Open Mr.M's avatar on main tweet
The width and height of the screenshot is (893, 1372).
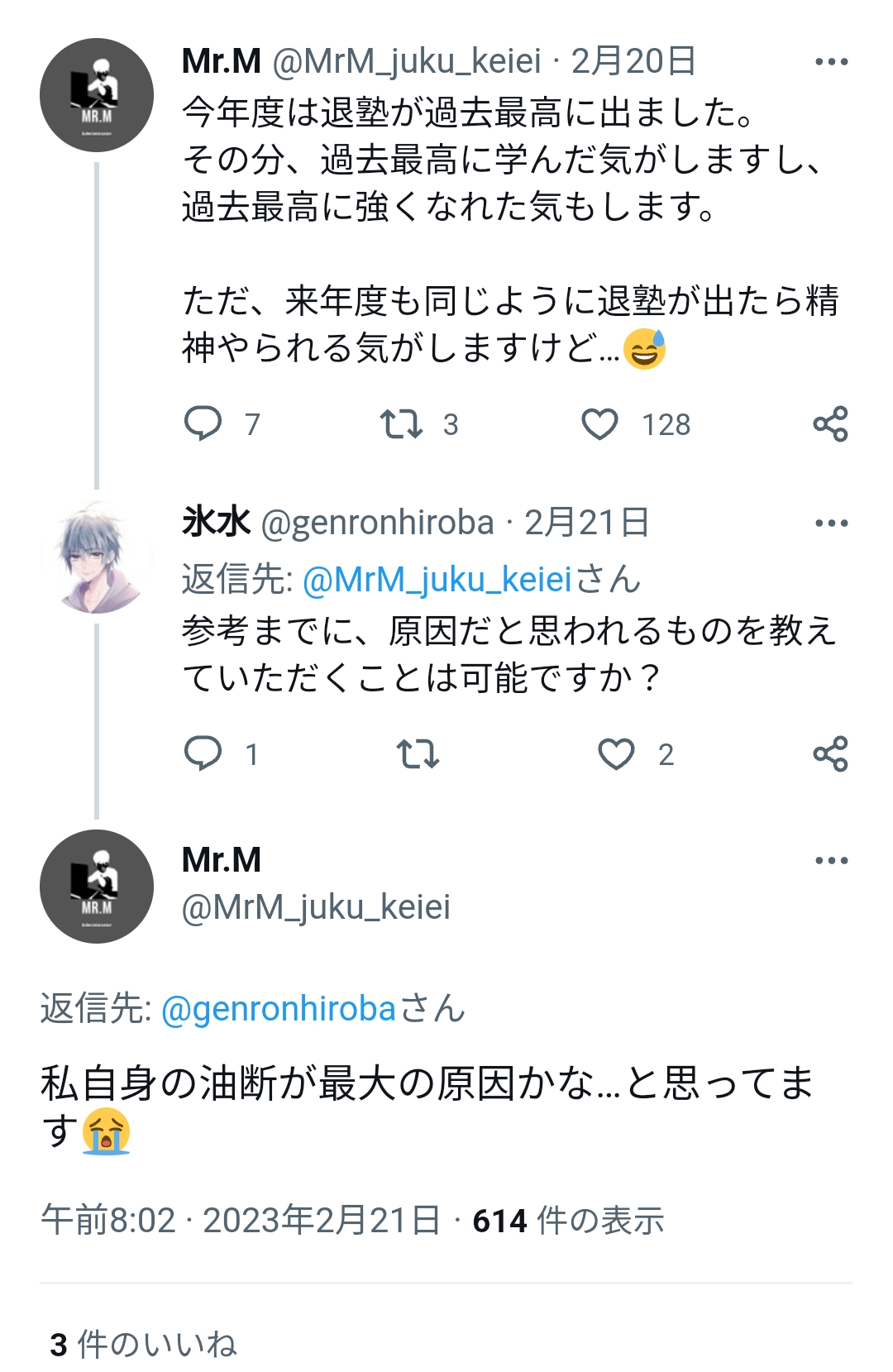pyautogui.click(x=97, y=887)
